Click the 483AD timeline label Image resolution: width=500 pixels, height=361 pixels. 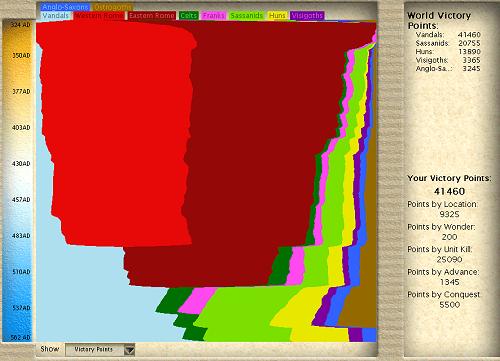point(21,235)
